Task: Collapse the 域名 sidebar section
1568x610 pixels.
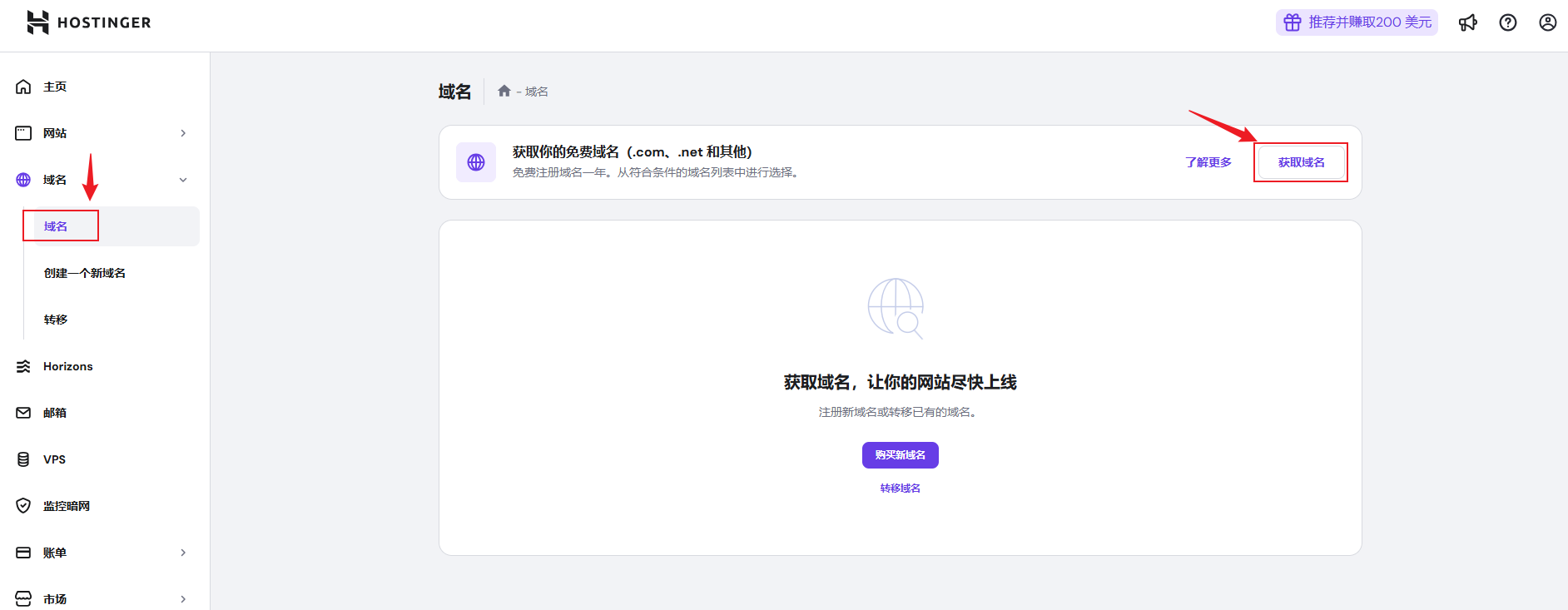Action: pyautogui.click(x=183, y=180)
